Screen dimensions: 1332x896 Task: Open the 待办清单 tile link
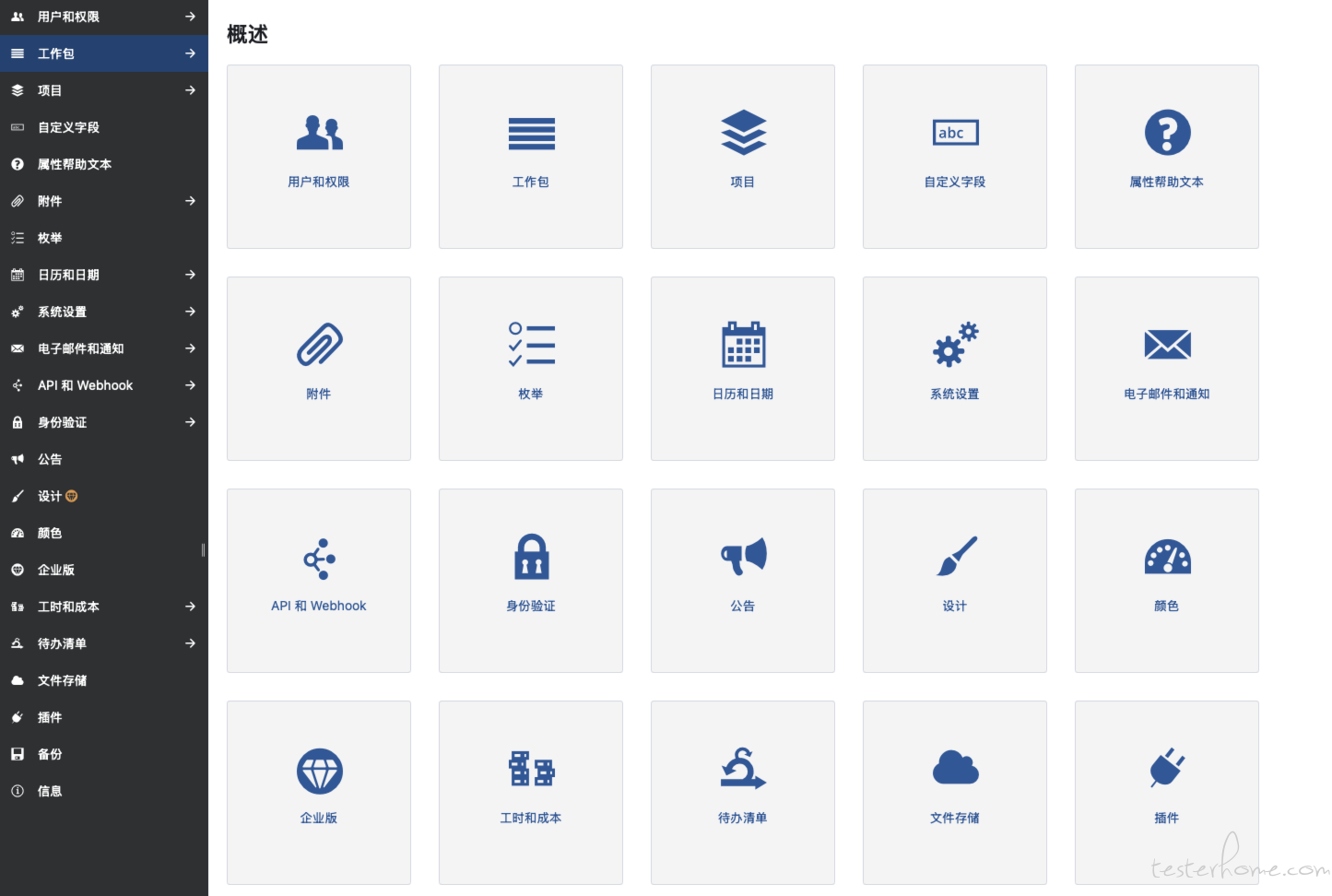(x=743, y=818)
